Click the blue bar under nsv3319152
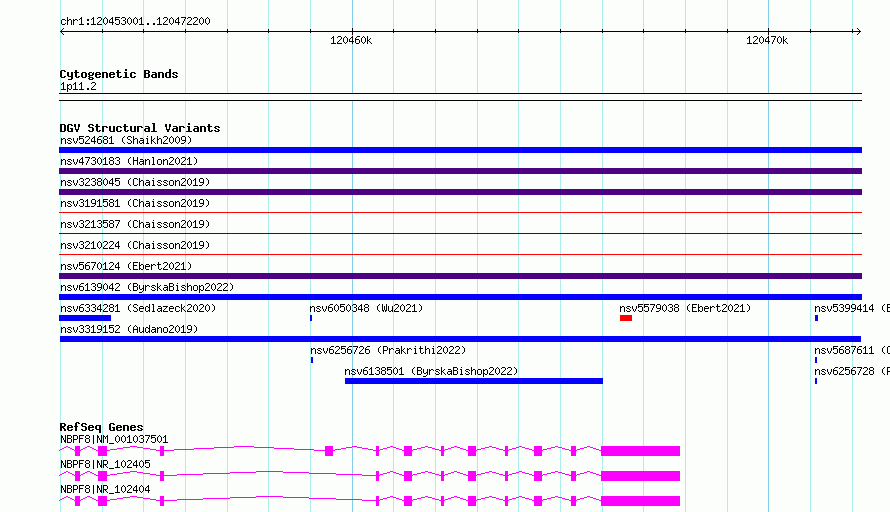The width and height of the screenshot is (890, 512). click(460, 339)
